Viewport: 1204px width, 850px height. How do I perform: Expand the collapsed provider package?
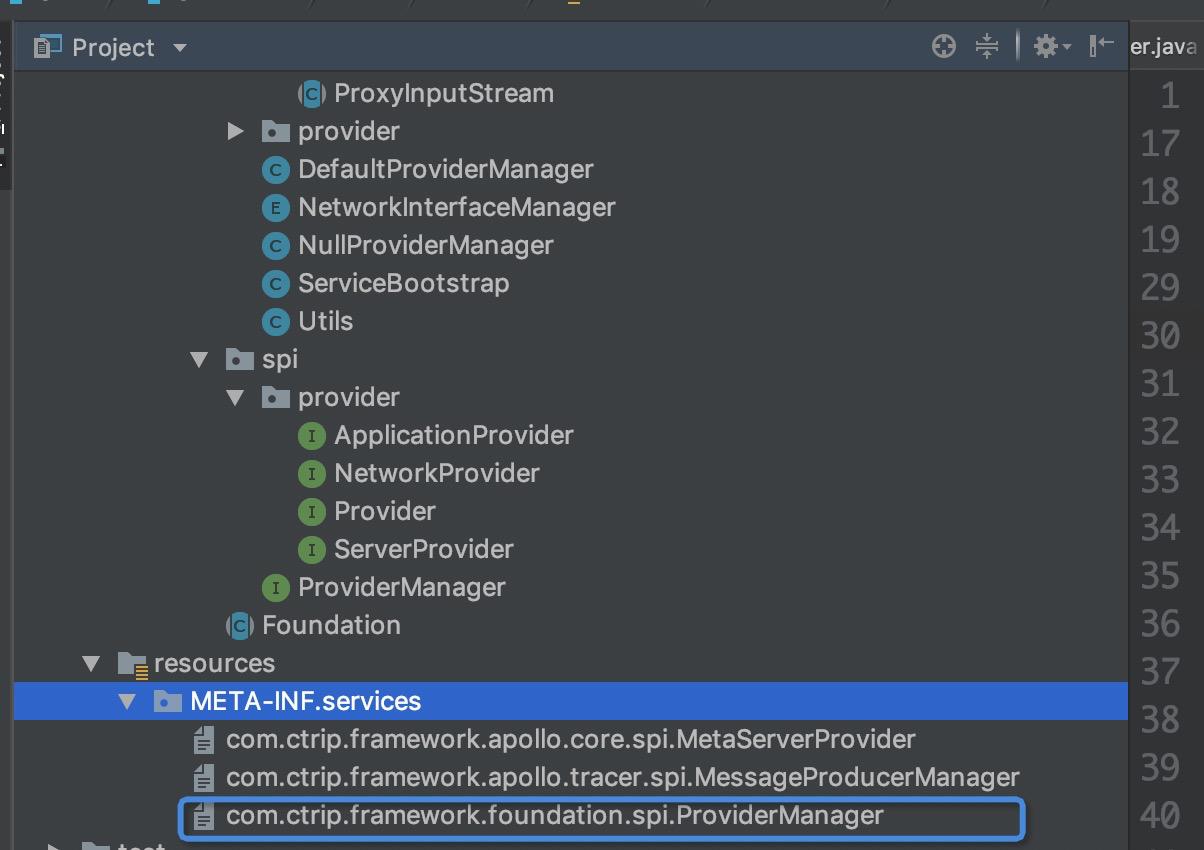(236, 131)
